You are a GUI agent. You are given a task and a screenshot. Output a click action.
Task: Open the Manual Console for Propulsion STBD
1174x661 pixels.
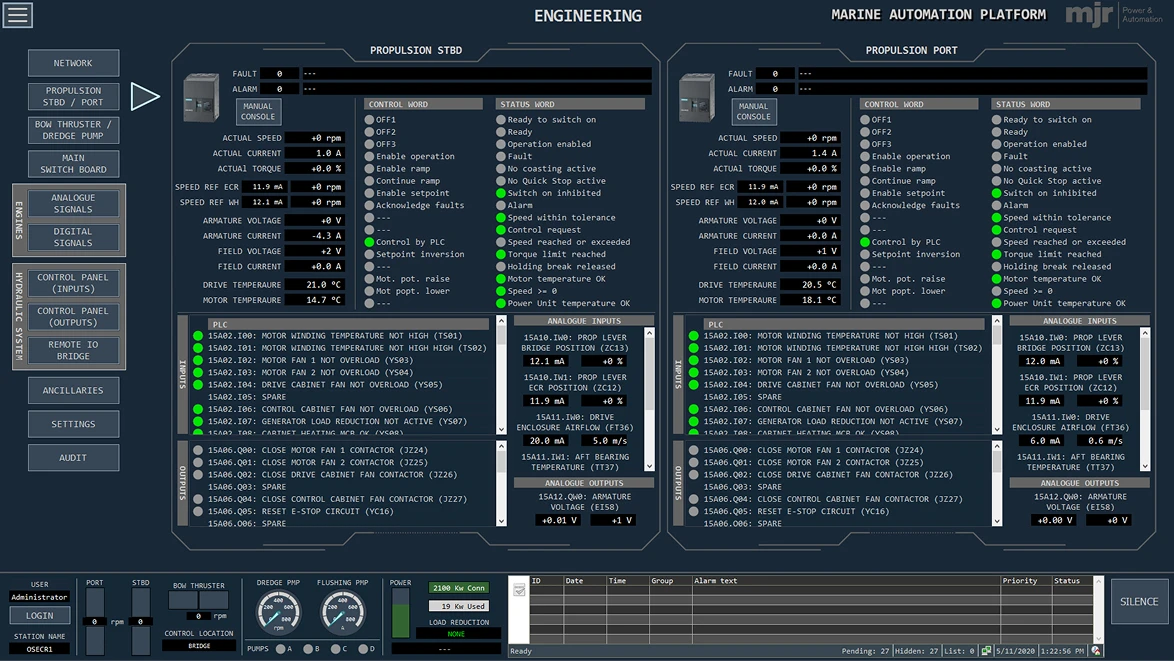[x=258, y=112]
